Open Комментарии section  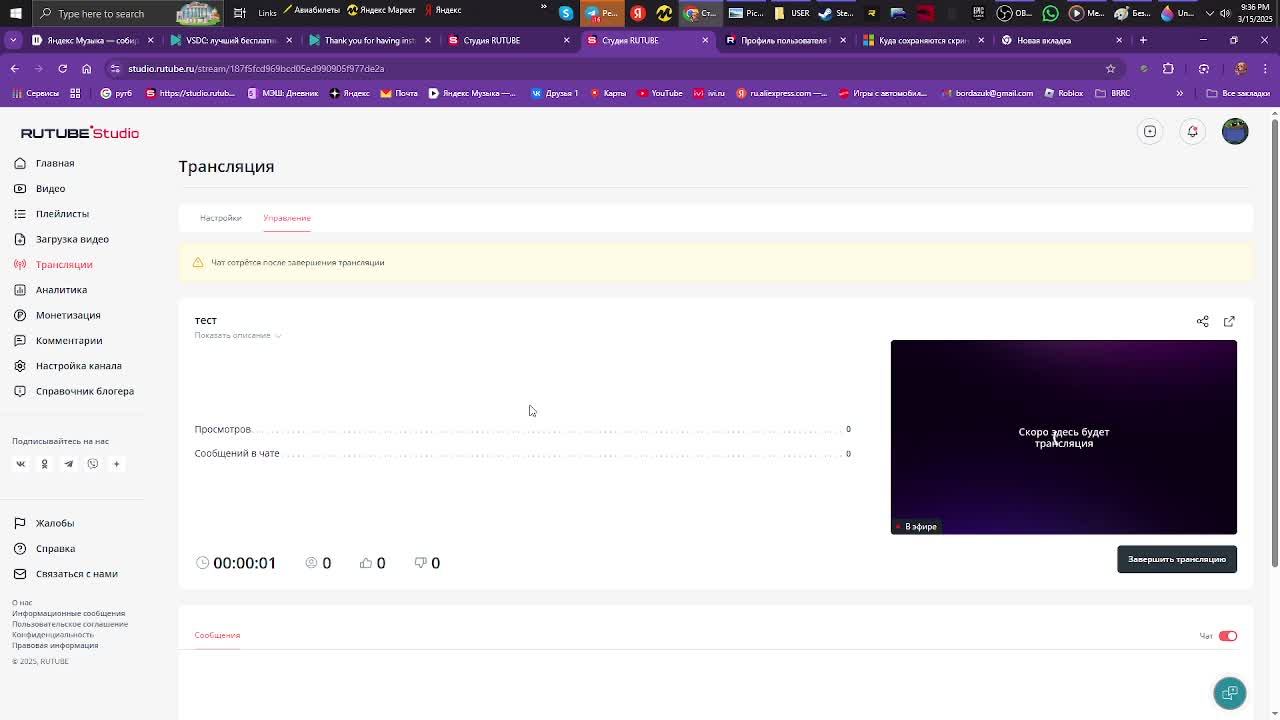[69, 340]
